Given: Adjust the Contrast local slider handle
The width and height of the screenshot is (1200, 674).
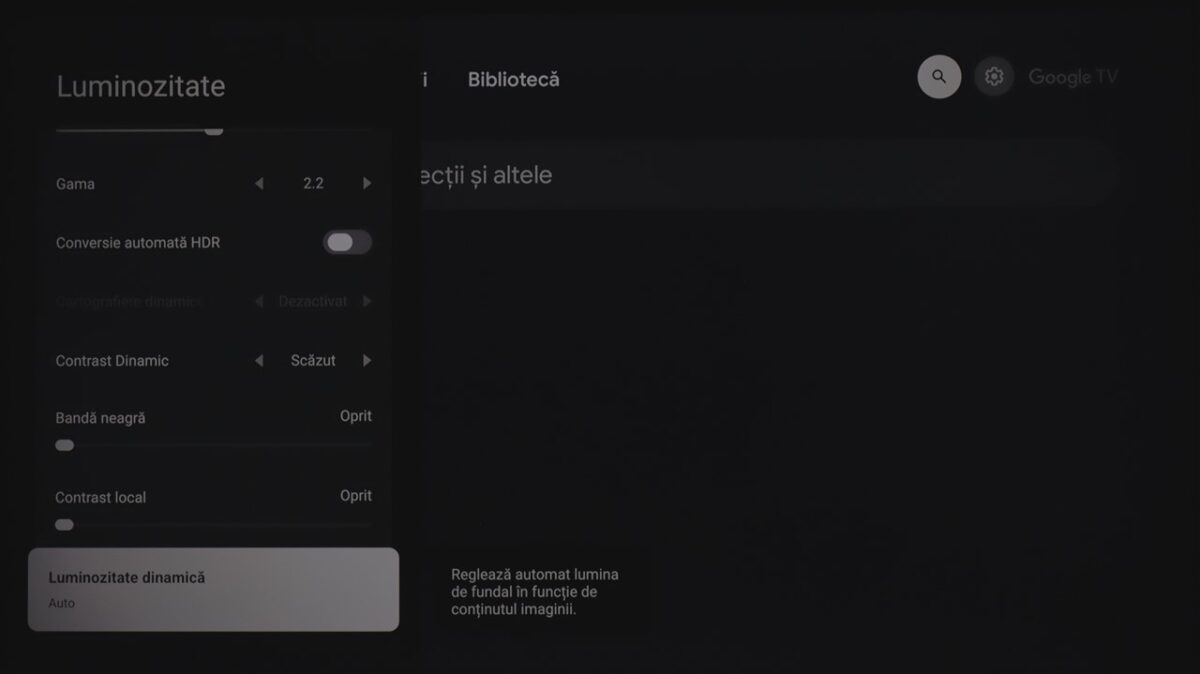Looking at the screenshot, I should tap(65, 524).
